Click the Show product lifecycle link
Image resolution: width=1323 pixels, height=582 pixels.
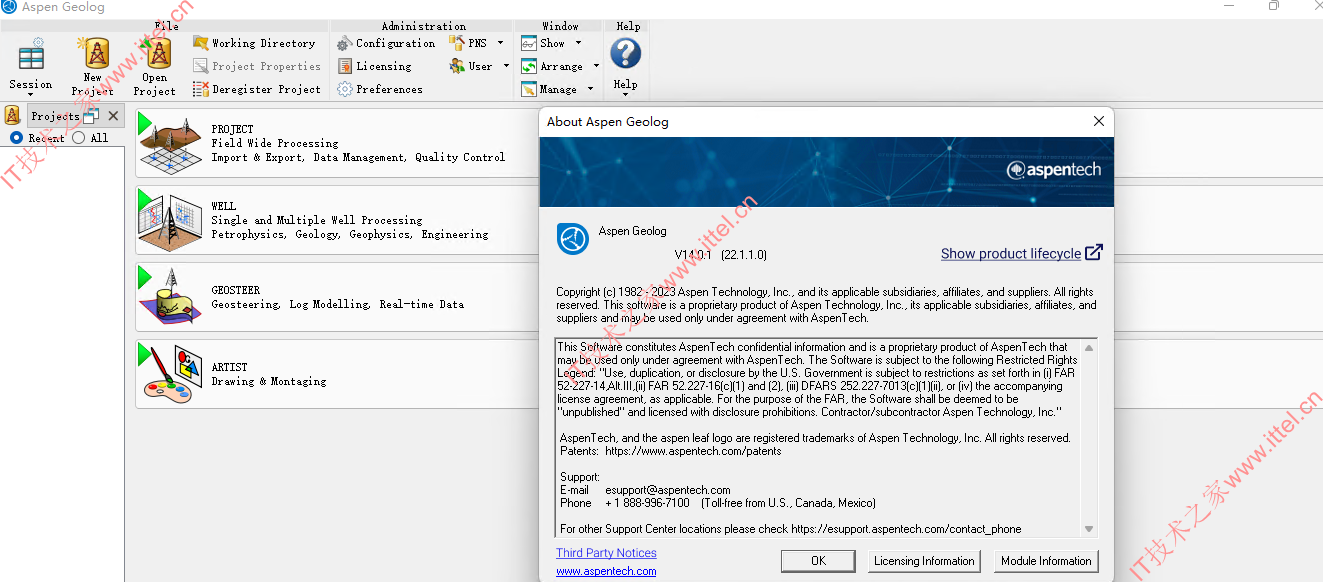point(1010,254)
